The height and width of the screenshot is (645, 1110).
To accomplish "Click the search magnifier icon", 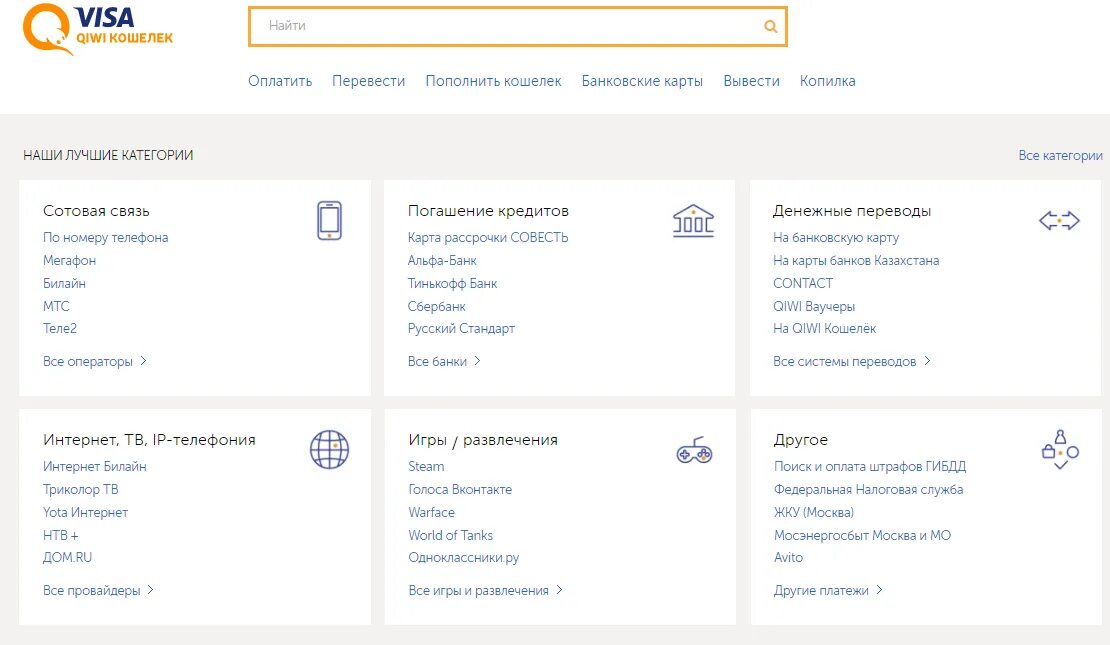I will (770, 26).
